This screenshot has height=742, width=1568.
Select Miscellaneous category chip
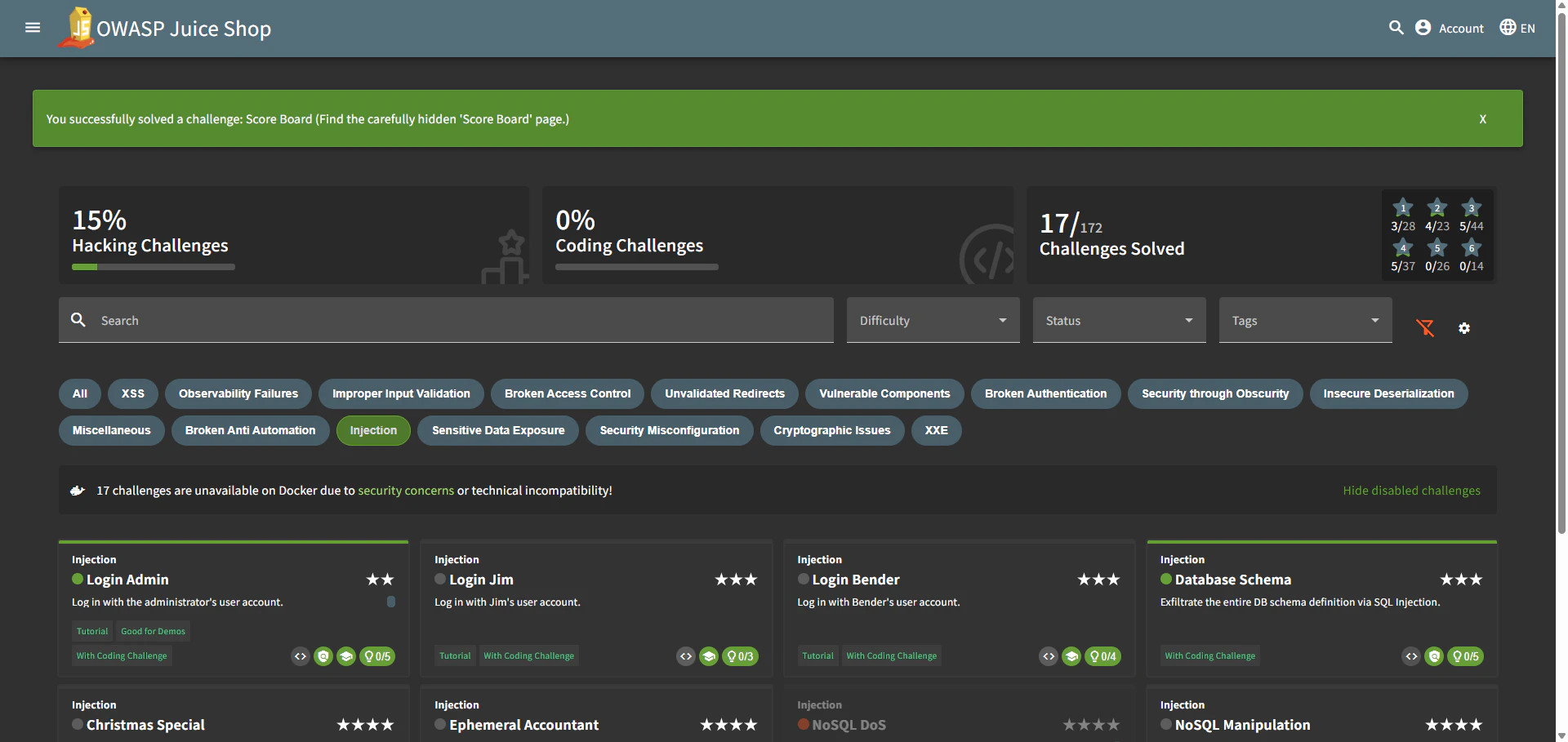(x=112, y=430)
